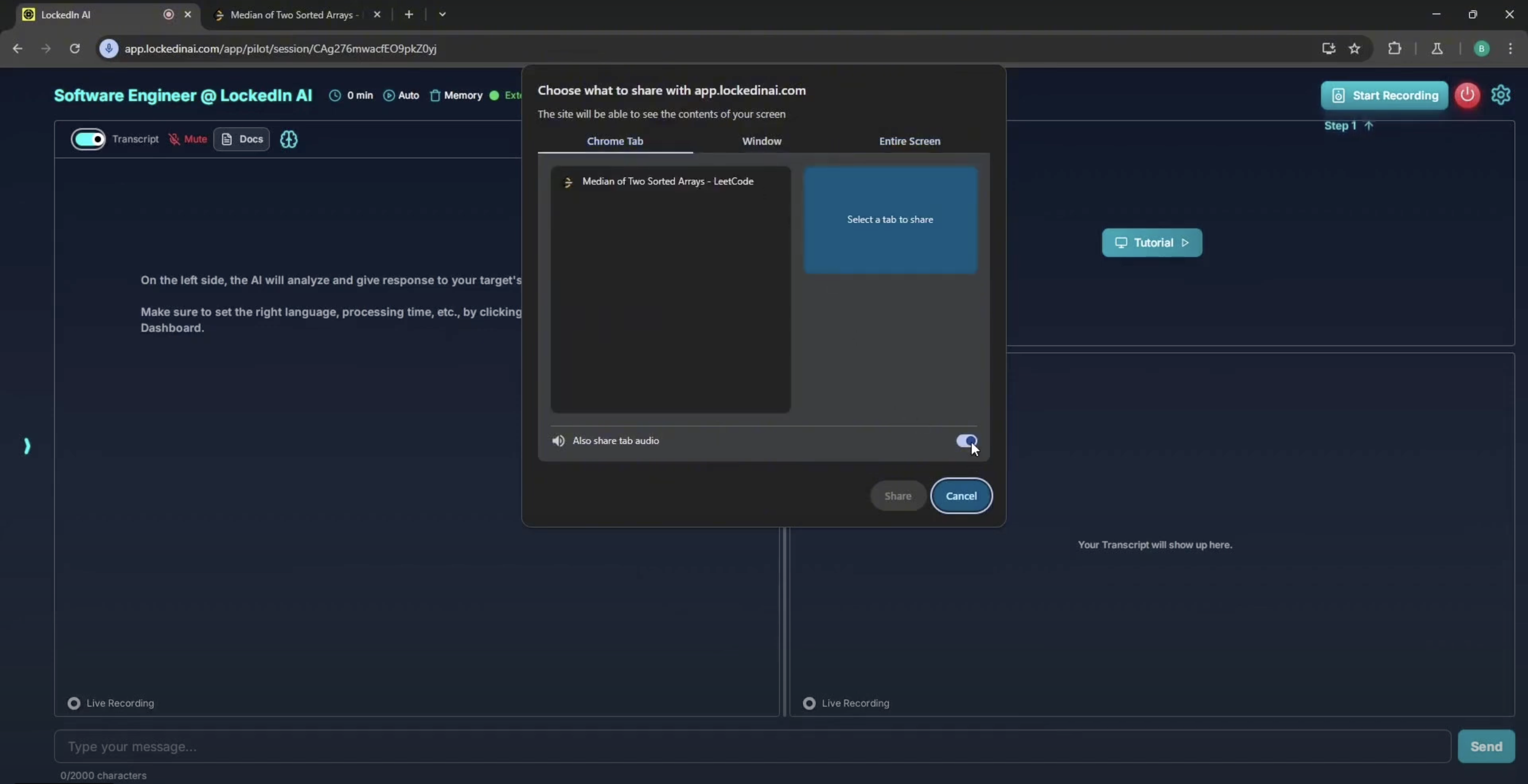Viewport: 1528px width, 784px height.
Task: Click the install app icon in address bar
Action: coord(1328,49)
